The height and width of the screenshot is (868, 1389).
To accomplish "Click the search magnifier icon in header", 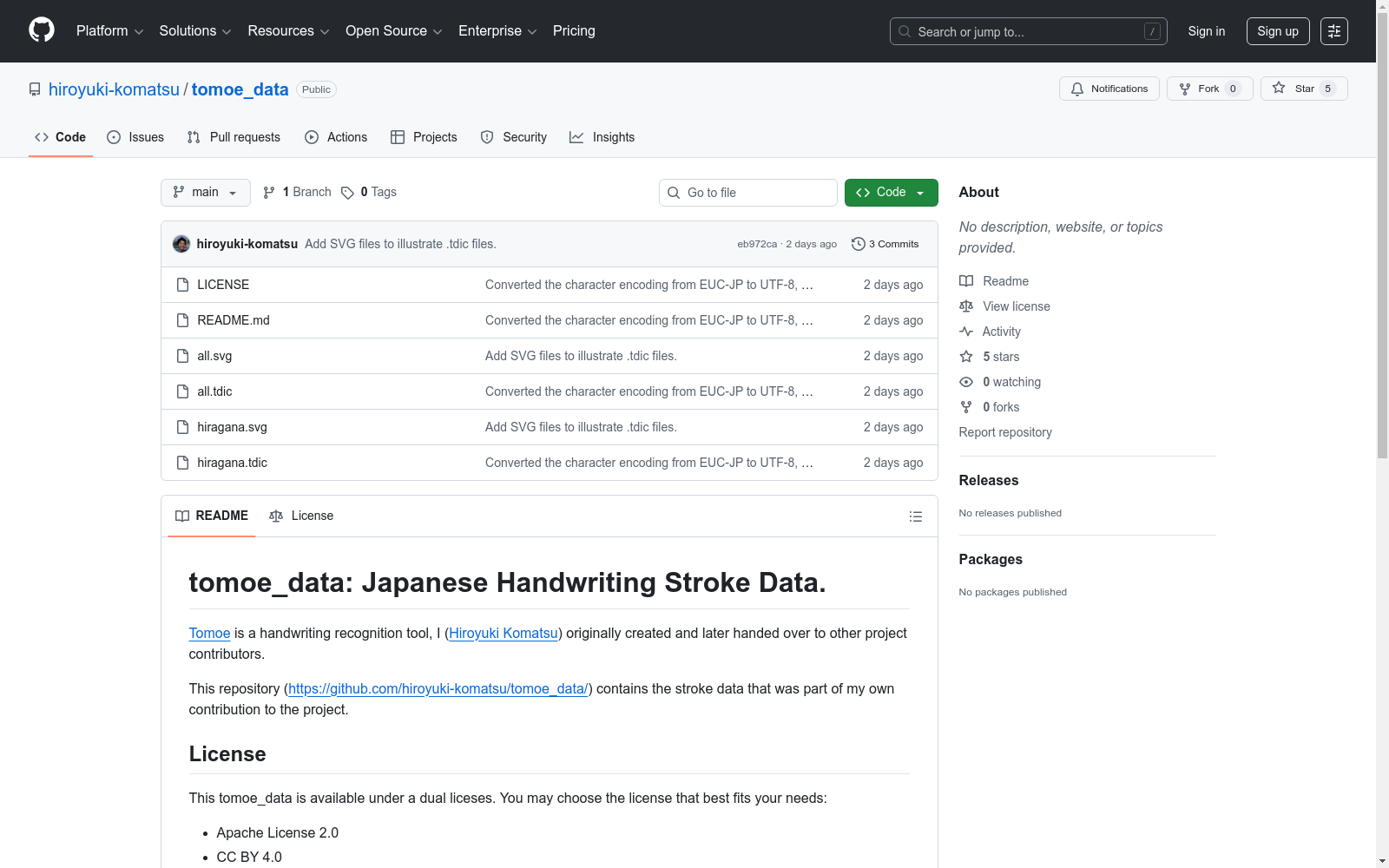I will [x=905, y=31].
